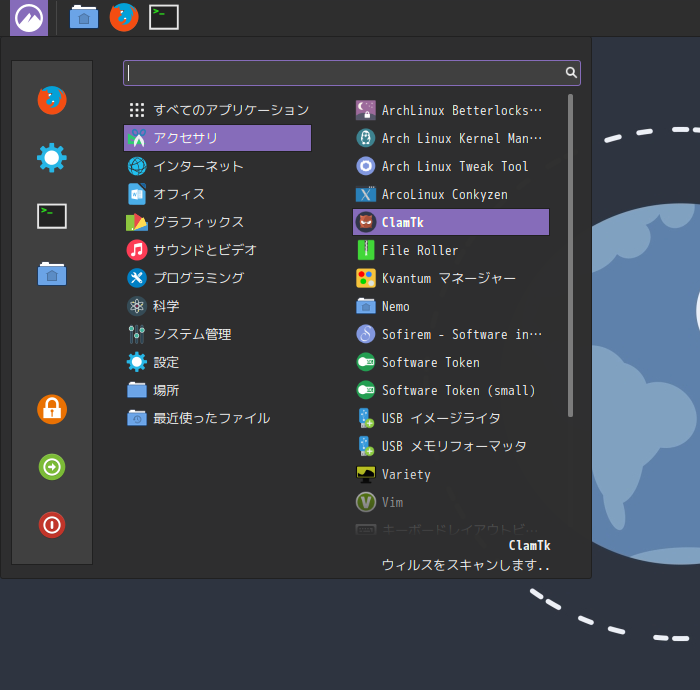The width and height of the screenshot is (700, 690).
Task: Open Arch Linux Tweak Tool
Action: [454, 166]
